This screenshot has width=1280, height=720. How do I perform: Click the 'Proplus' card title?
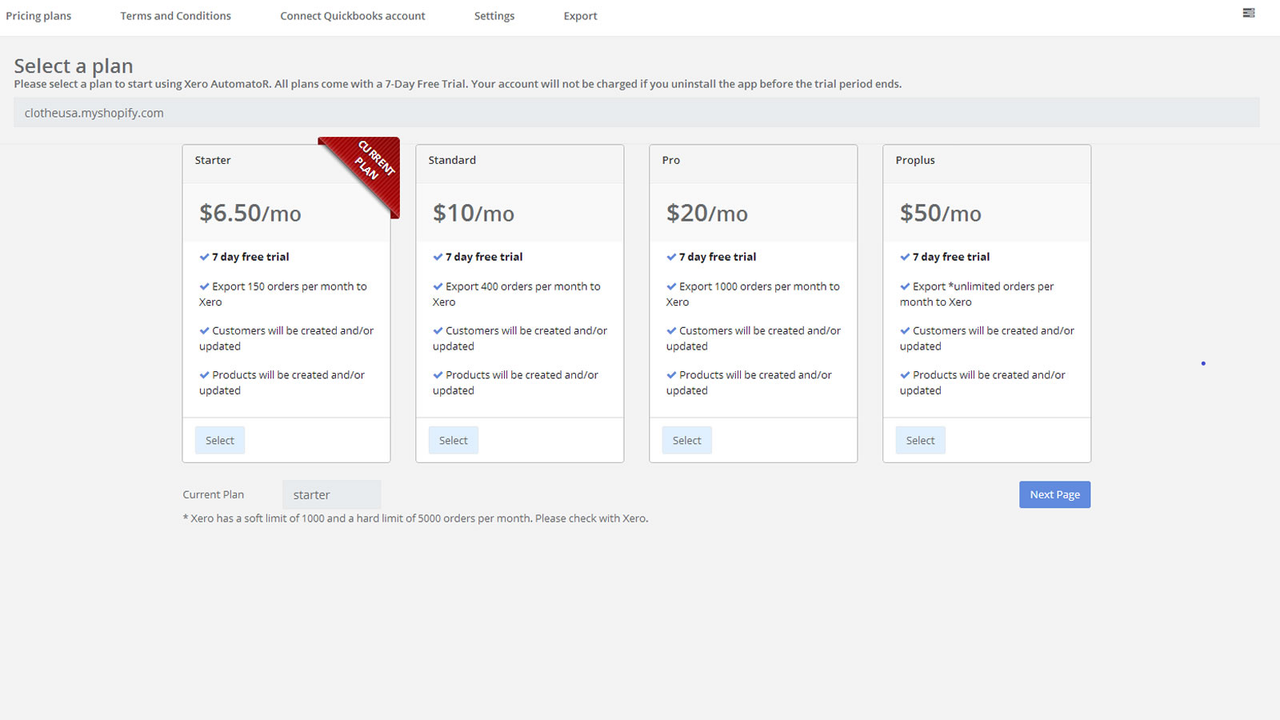915,160
